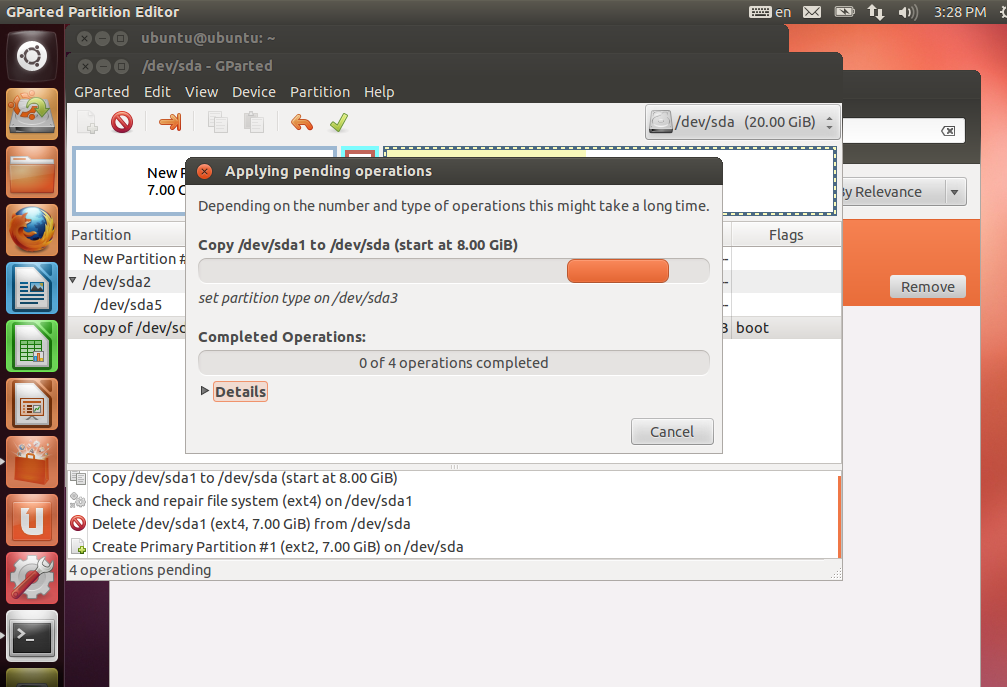Screen dimensions: 1007x687
Task: Click the network up/down arrows indicator
Action: 875,12
